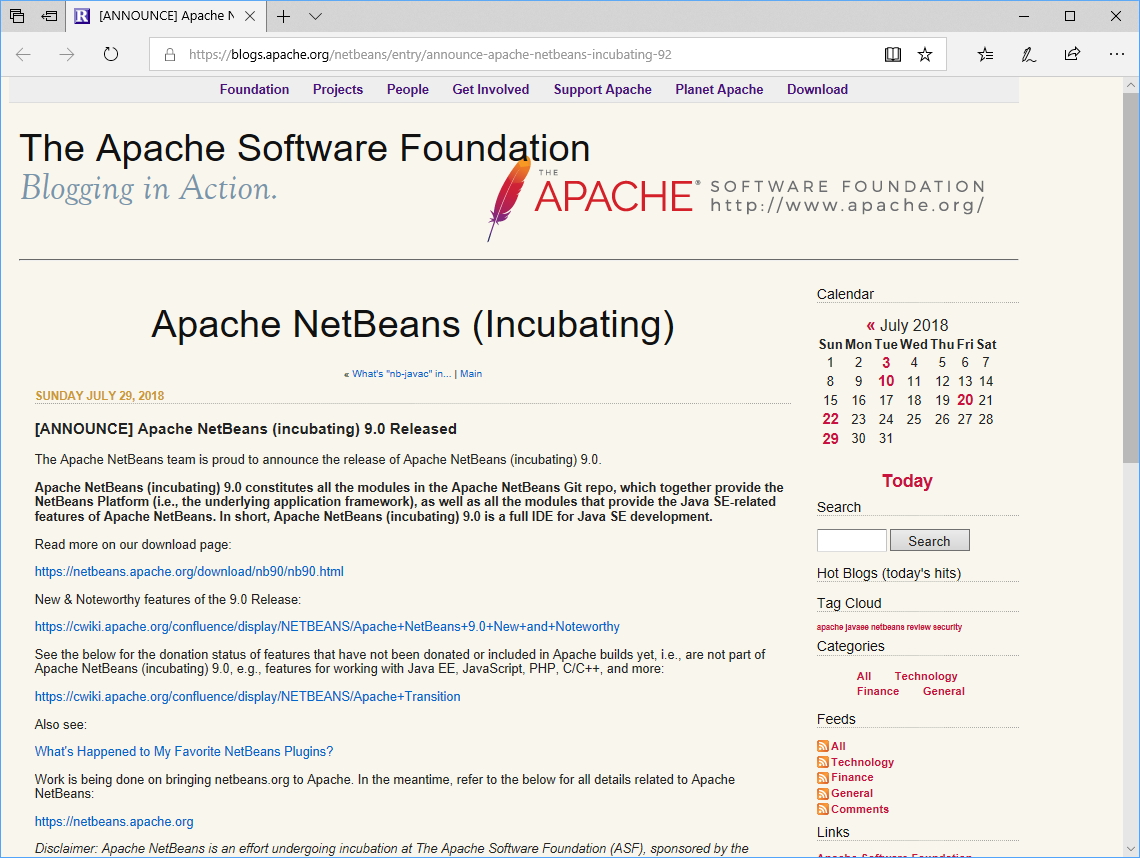Click the RSS icon beside the All feed
Viewport: 1140px width, 858px height.
click(821, 745)
